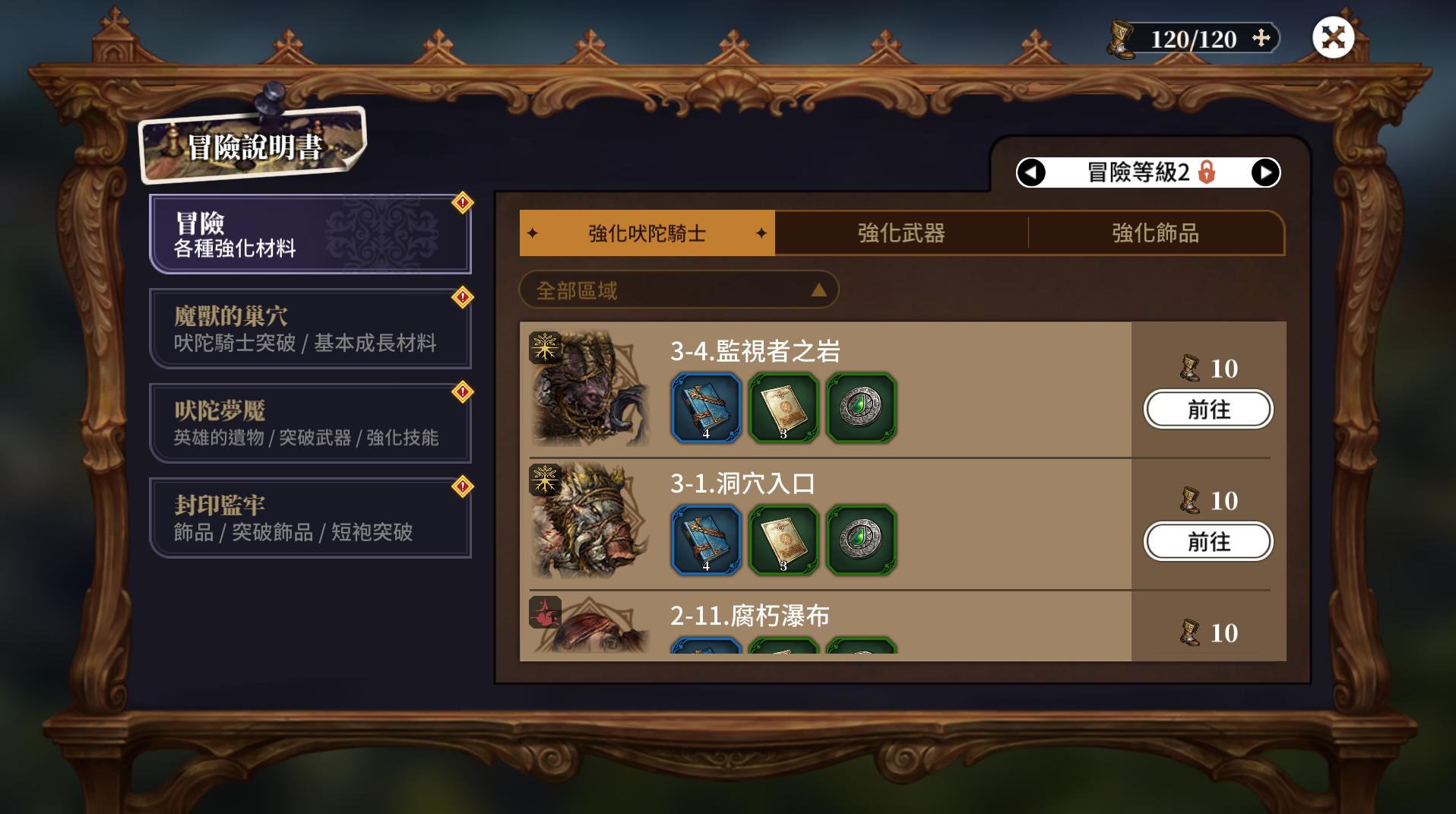Select the 強化吠陀騎士 tab
The width and height of the screenshot is (1456, 814).
[x=647, y=233]
